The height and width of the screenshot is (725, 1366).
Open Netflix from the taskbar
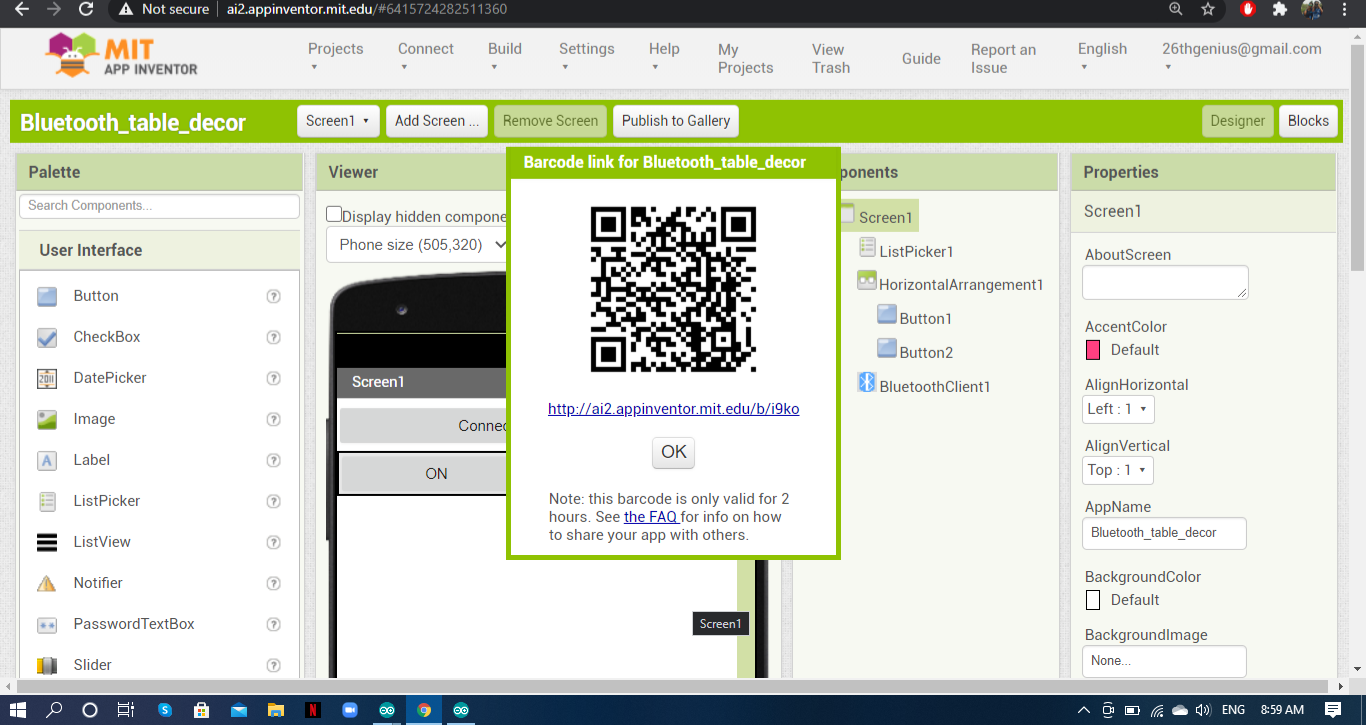(312, 710)
